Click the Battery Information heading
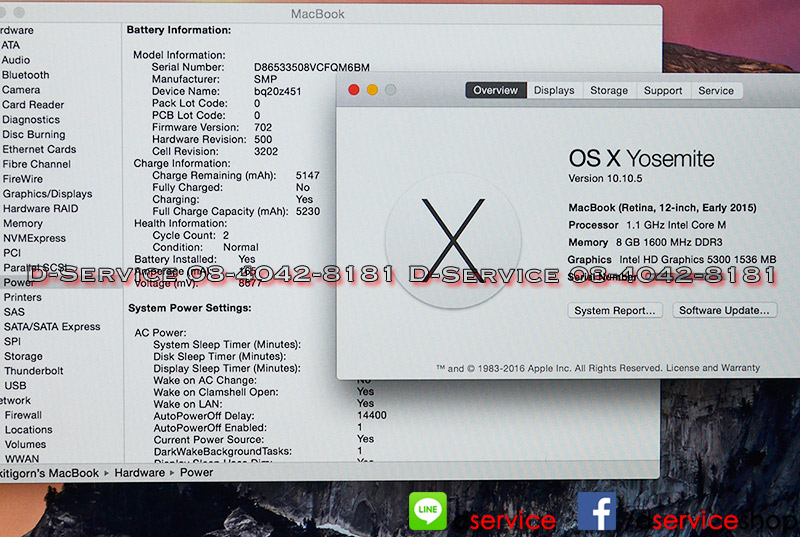 pyautogui.click(x=179, y=30)
